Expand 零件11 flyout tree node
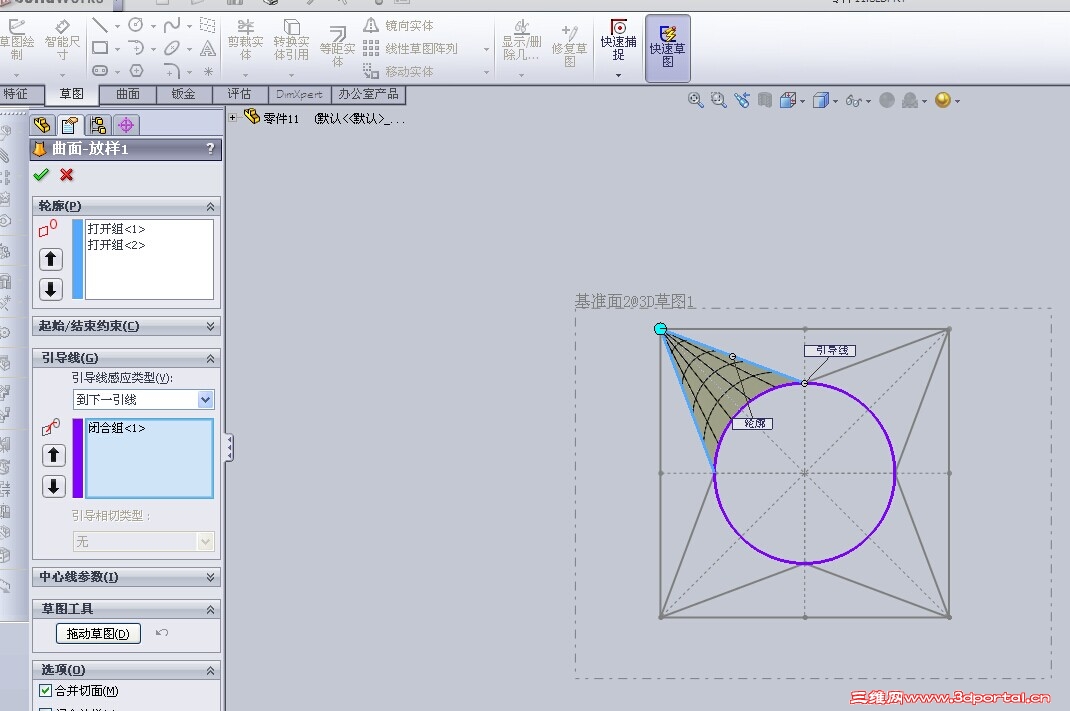The image size is (1070, 711). [x=233, y=117]
